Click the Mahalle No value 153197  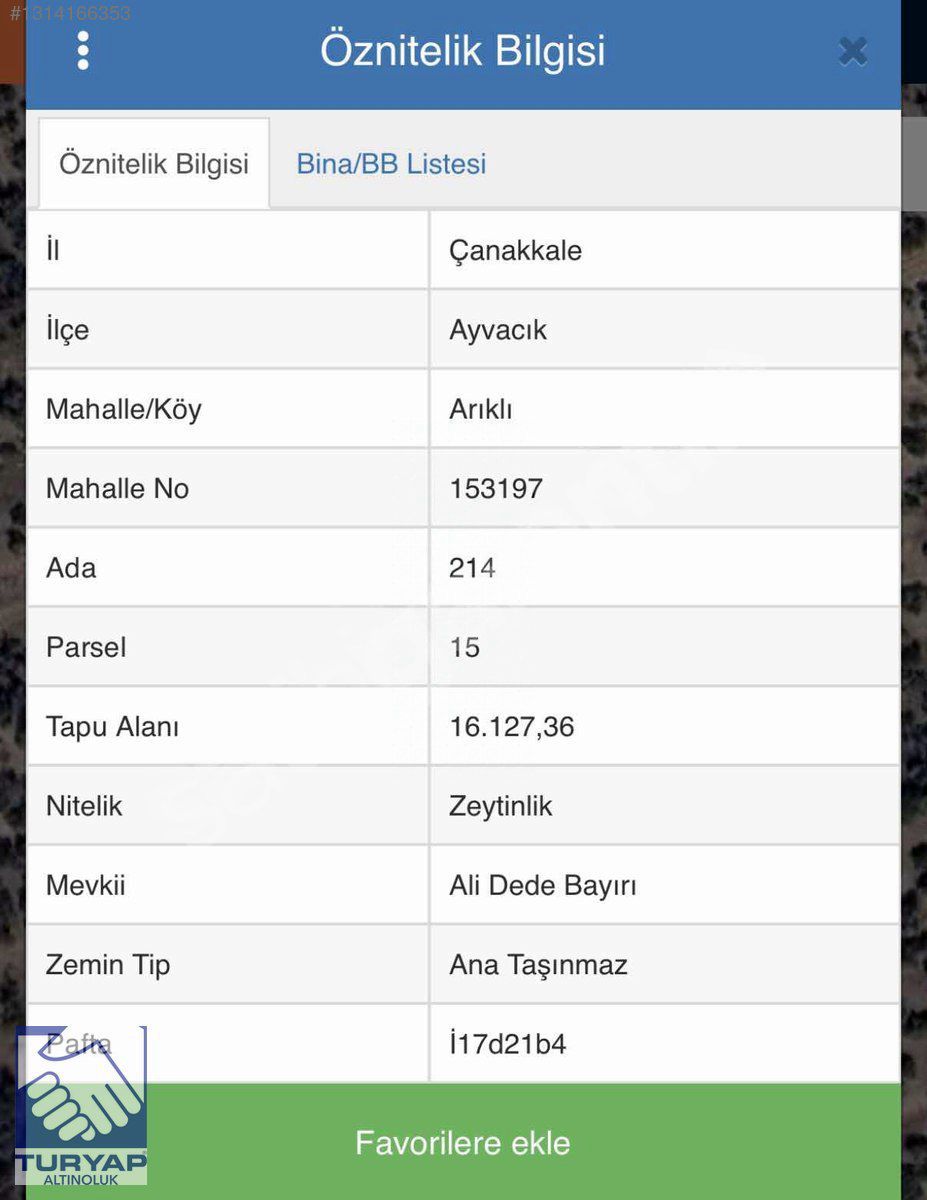pyautogui.click(x=496, y=489)
